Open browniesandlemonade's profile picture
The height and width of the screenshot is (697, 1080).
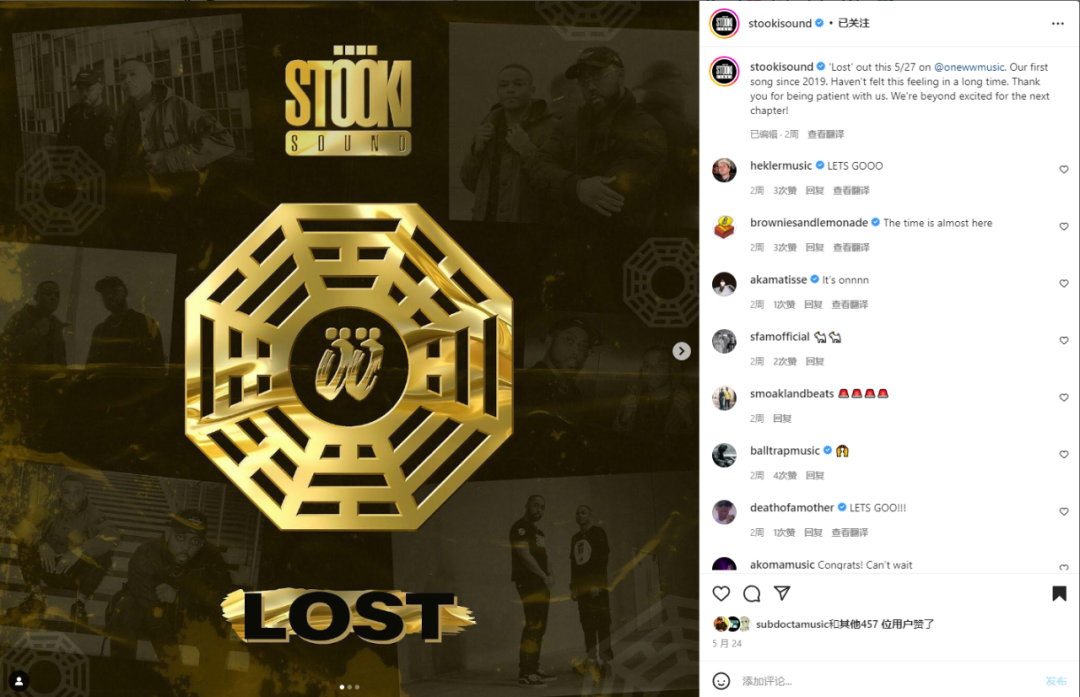[x=724, y=227]
